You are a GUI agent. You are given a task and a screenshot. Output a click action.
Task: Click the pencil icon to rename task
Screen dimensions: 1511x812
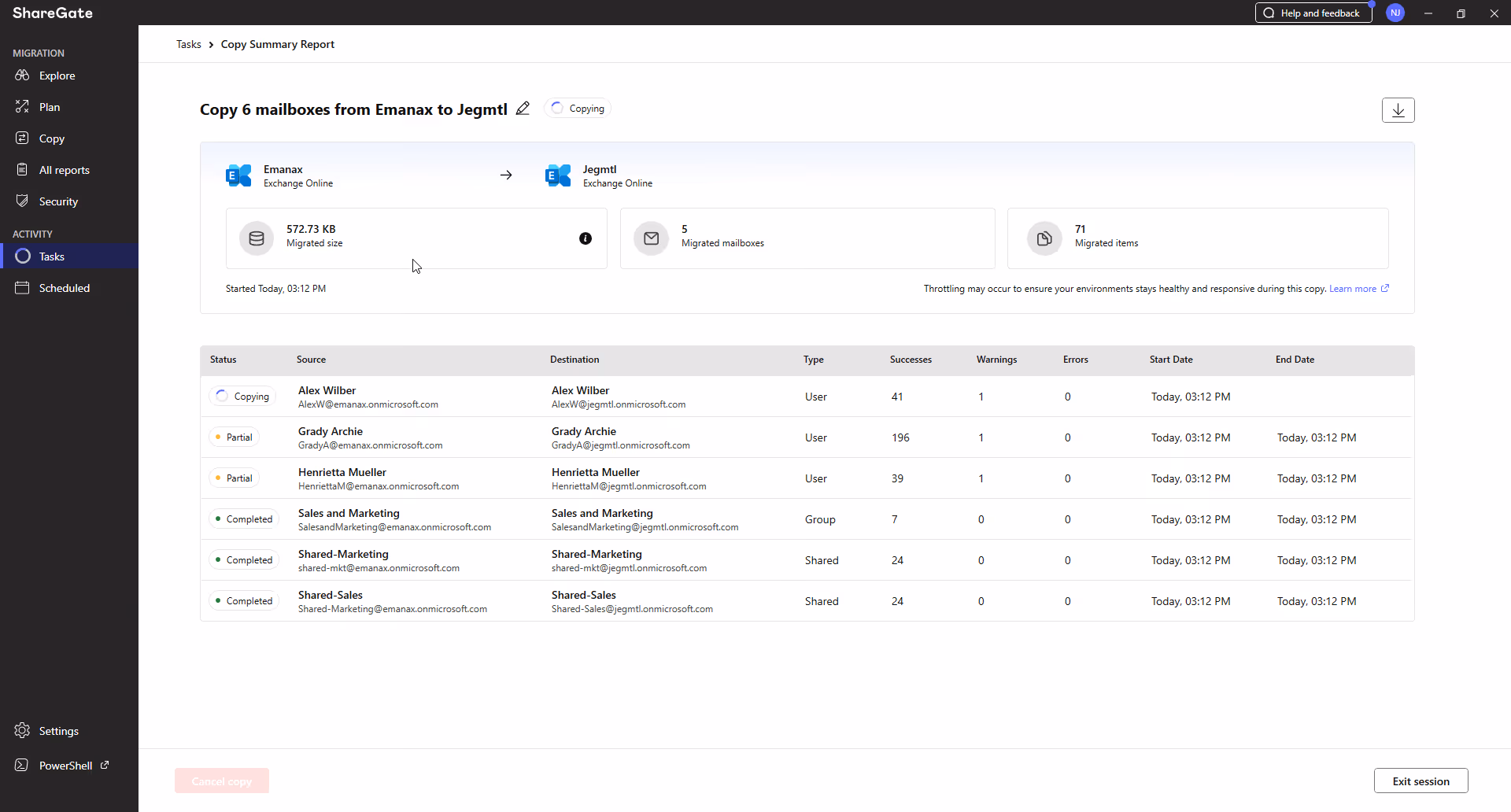(523, 109)
